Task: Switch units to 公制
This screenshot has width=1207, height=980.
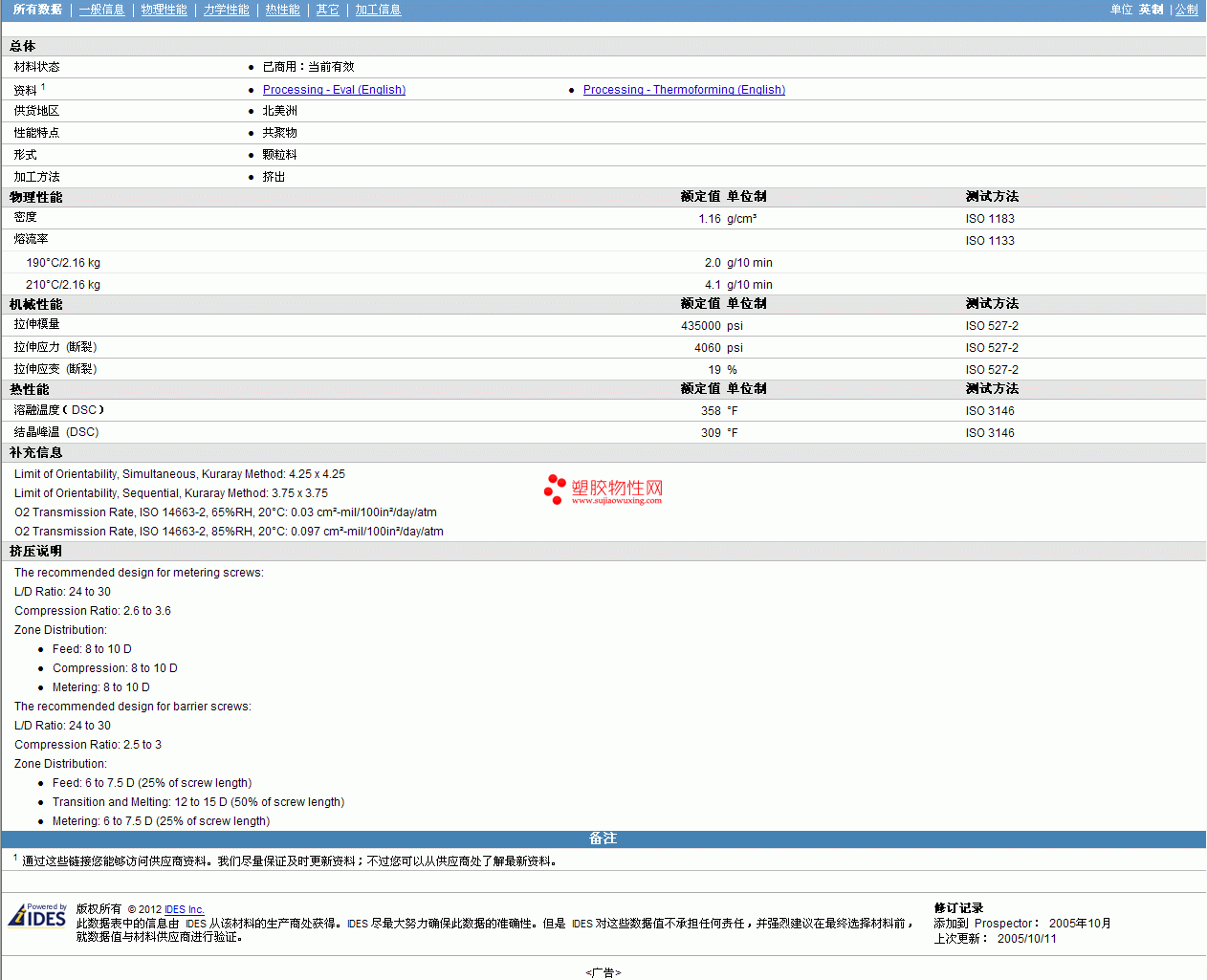Action: coord(1186,10)
